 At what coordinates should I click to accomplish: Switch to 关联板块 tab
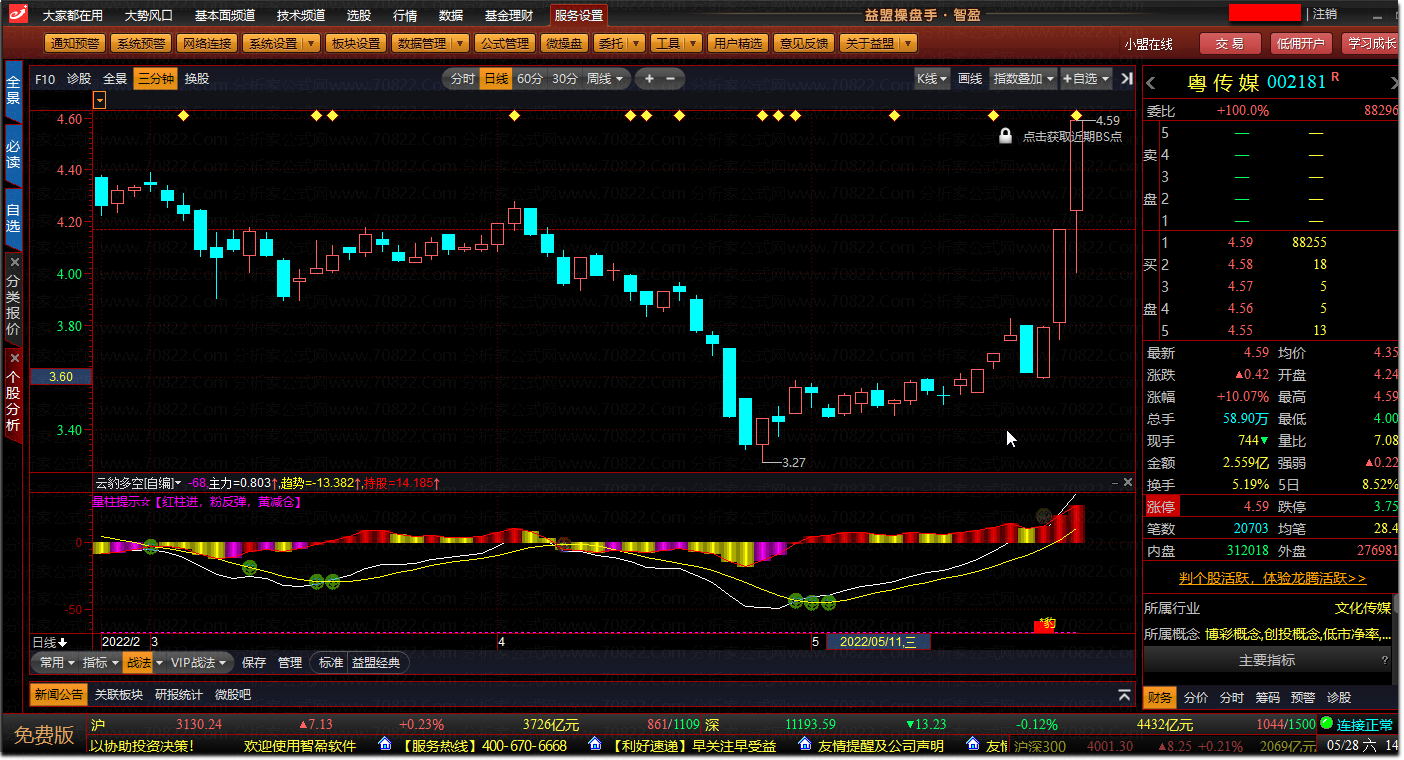click(119, 695)
